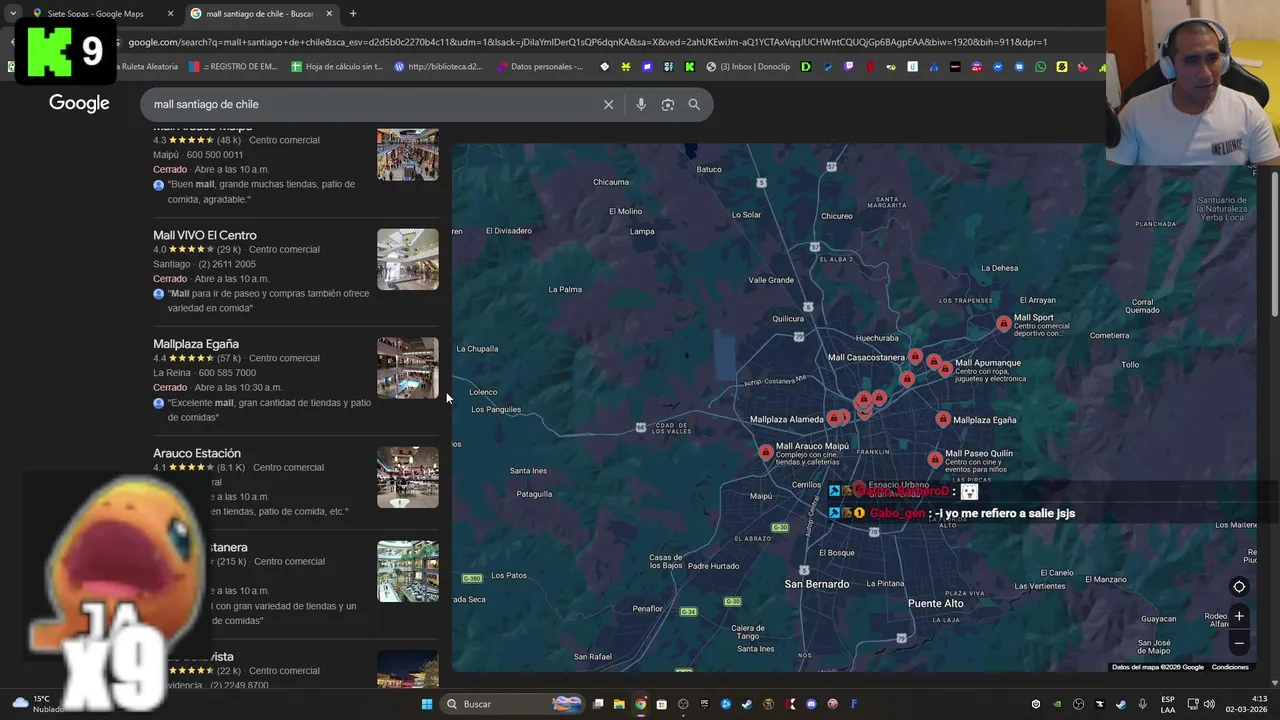Click Condiciones link on the map
This screenshot has height=720, width=1280.
click(x=1230, y=667)
